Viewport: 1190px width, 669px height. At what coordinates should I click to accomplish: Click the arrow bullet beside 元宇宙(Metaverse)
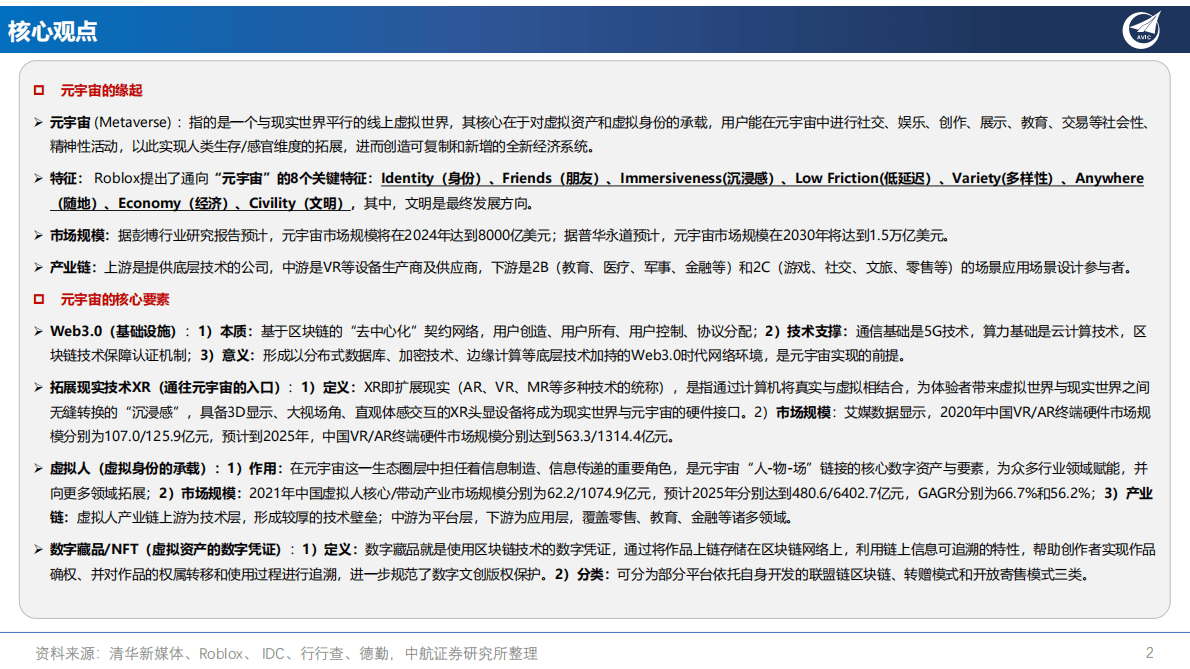40,123
